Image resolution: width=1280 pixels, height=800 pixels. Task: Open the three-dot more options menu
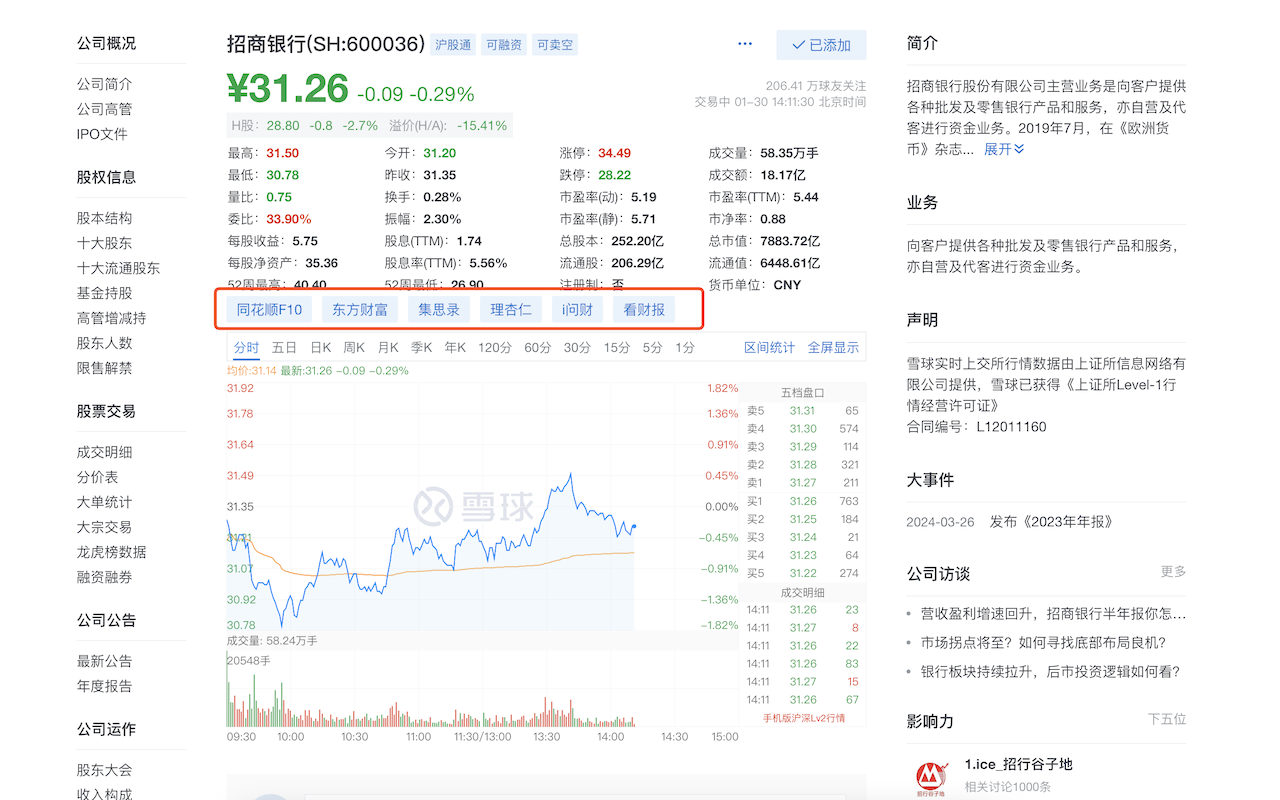tap(744, 44)
